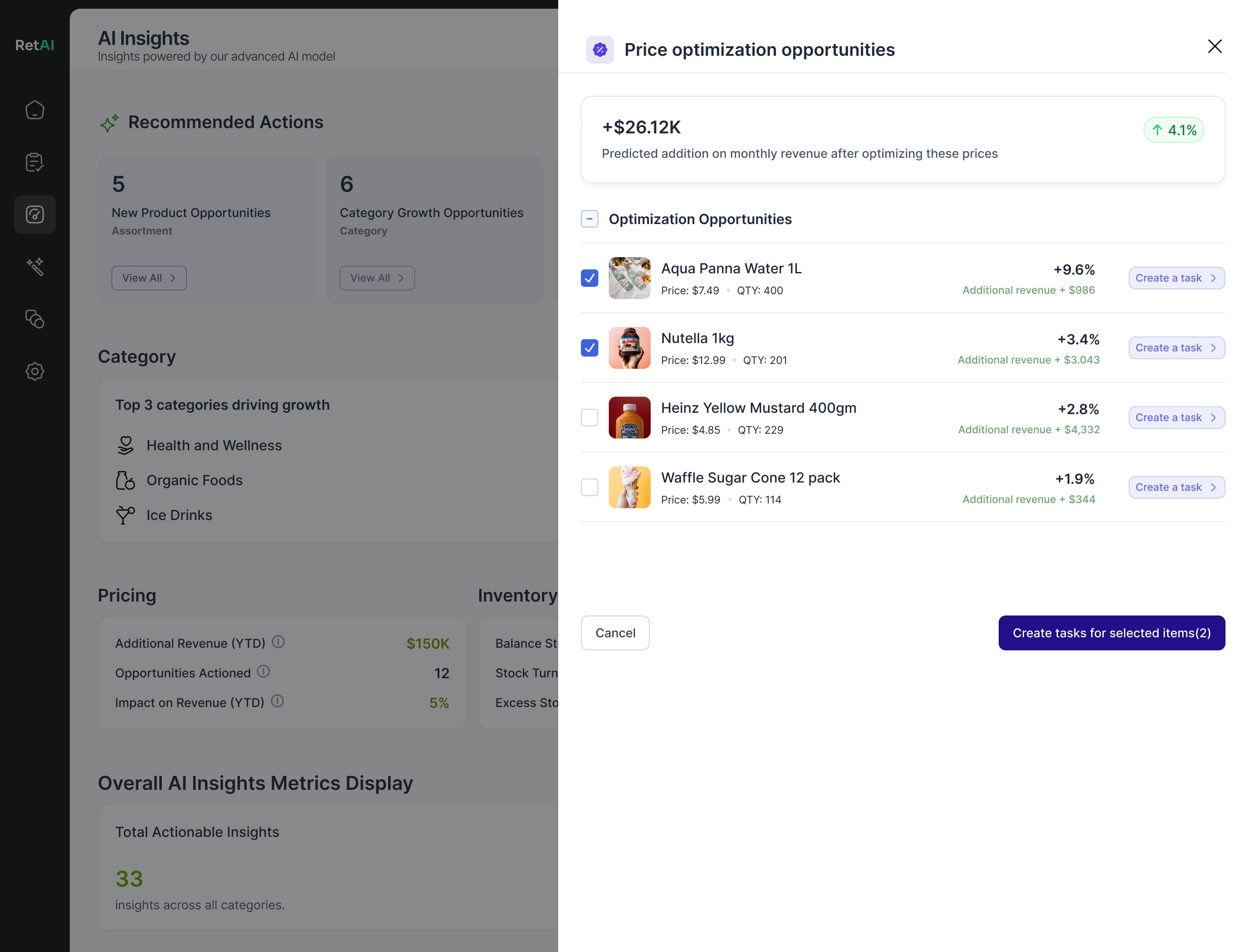Click Create a task for Waffle Sugar Cone

pyautogui.click(x=1176, y=488)
